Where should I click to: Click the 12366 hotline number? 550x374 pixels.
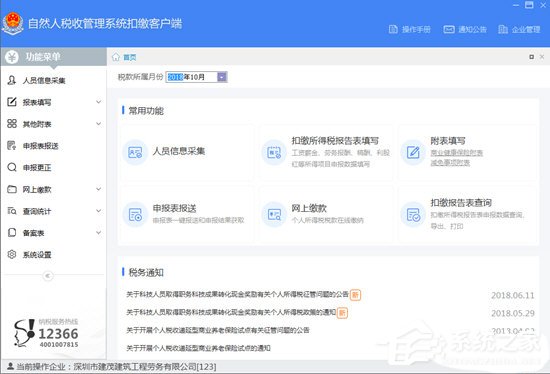pyautogui.click(x=58, y=334)
